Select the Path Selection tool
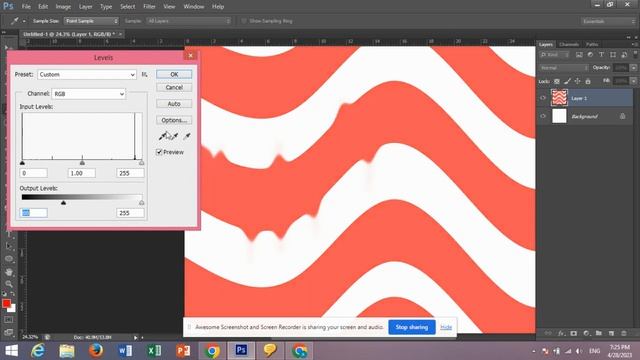 click(x=9, y=246)
